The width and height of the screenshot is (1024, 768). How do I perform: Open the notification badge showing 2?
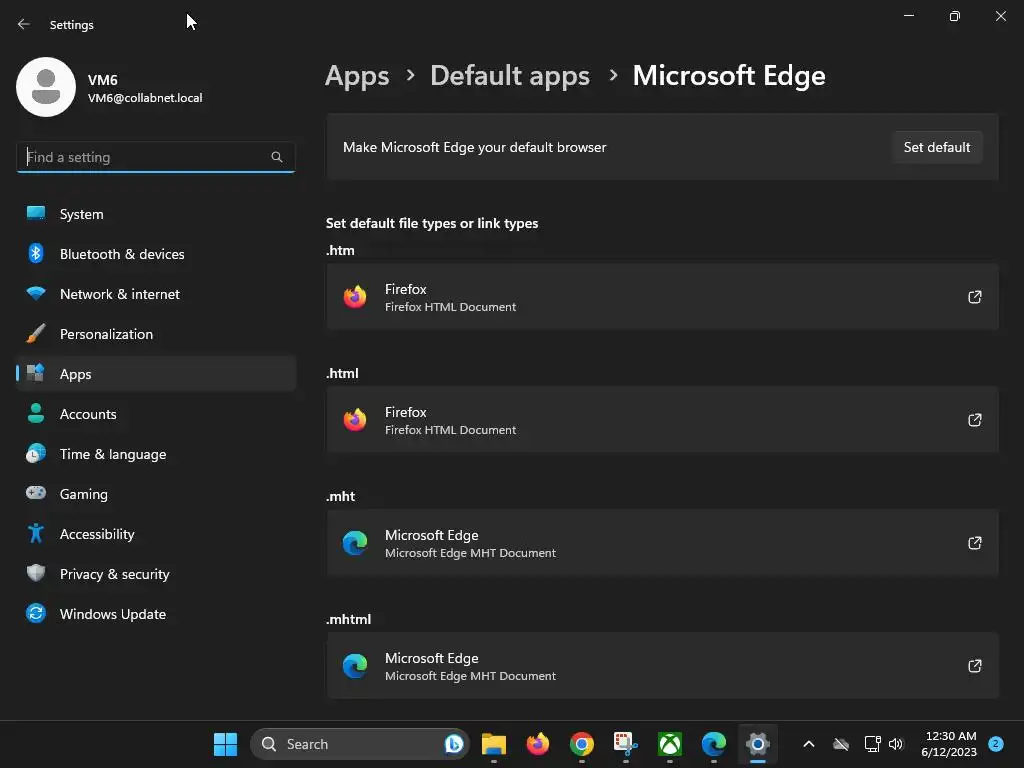tap(996, 744)
